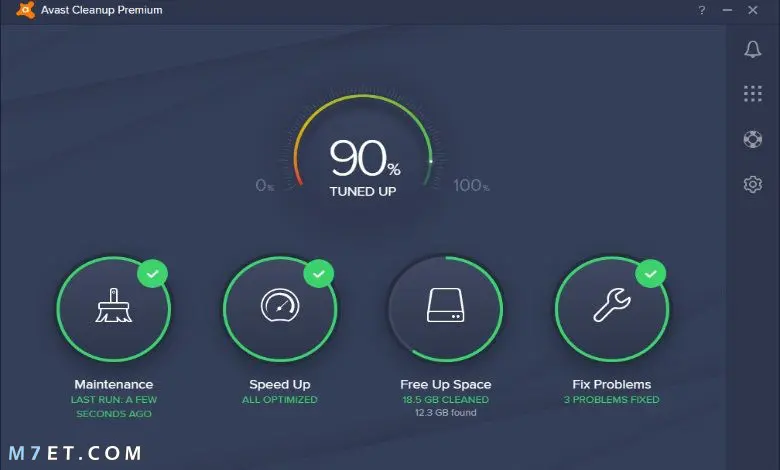This screenshot has height=470, width=780.
Task: Click the 18.5 GB CLEANED status text
Action: (446, 400)
